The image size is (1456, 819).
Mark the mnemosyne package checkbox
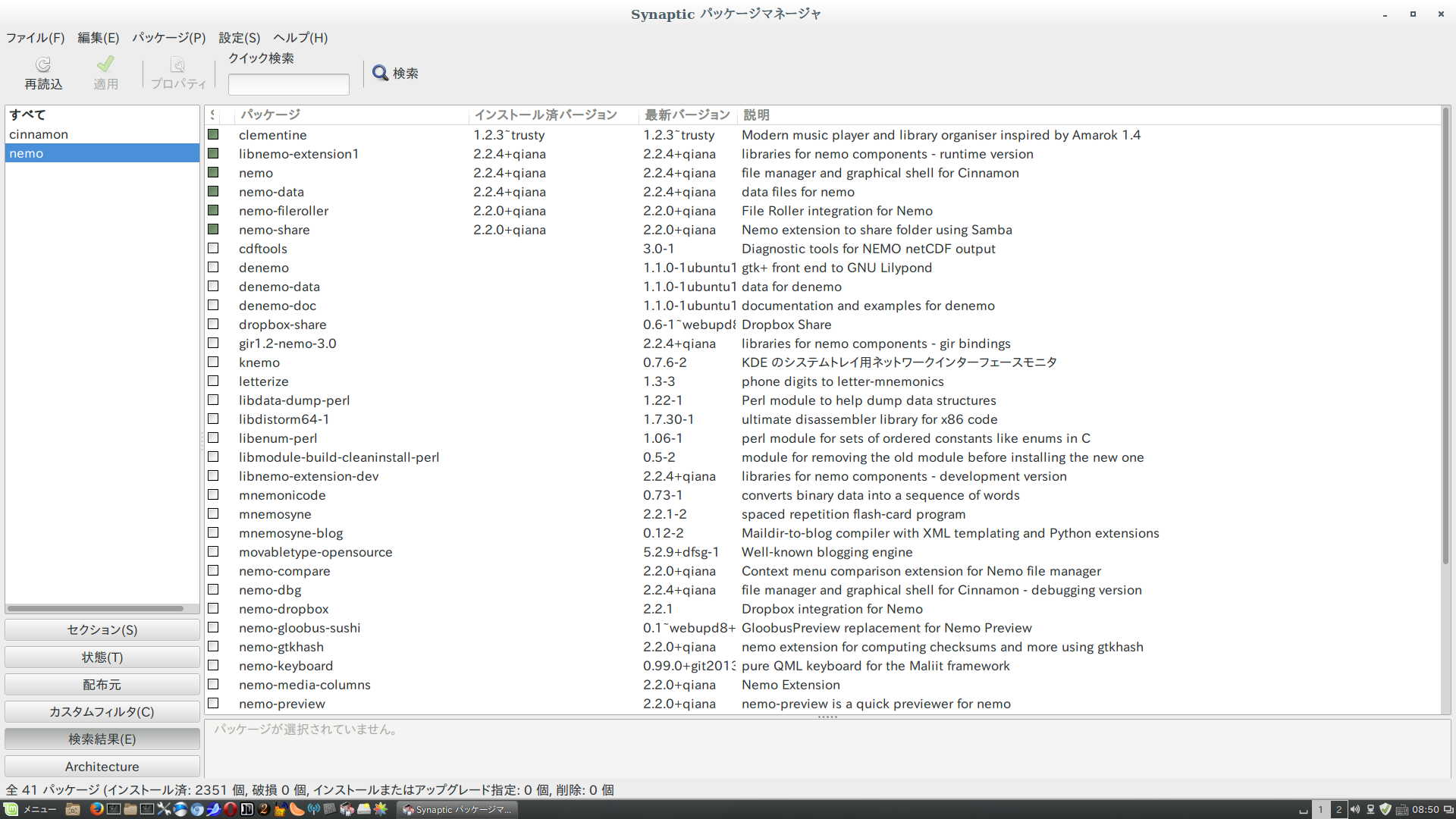[x=213, y=513]
